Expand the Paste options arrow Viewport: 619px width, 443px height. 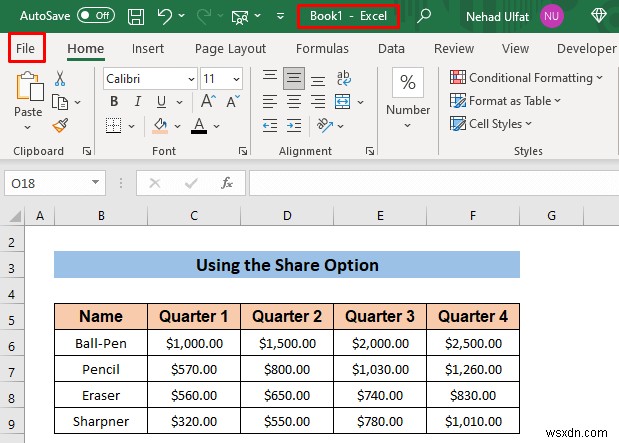point(27,127)
